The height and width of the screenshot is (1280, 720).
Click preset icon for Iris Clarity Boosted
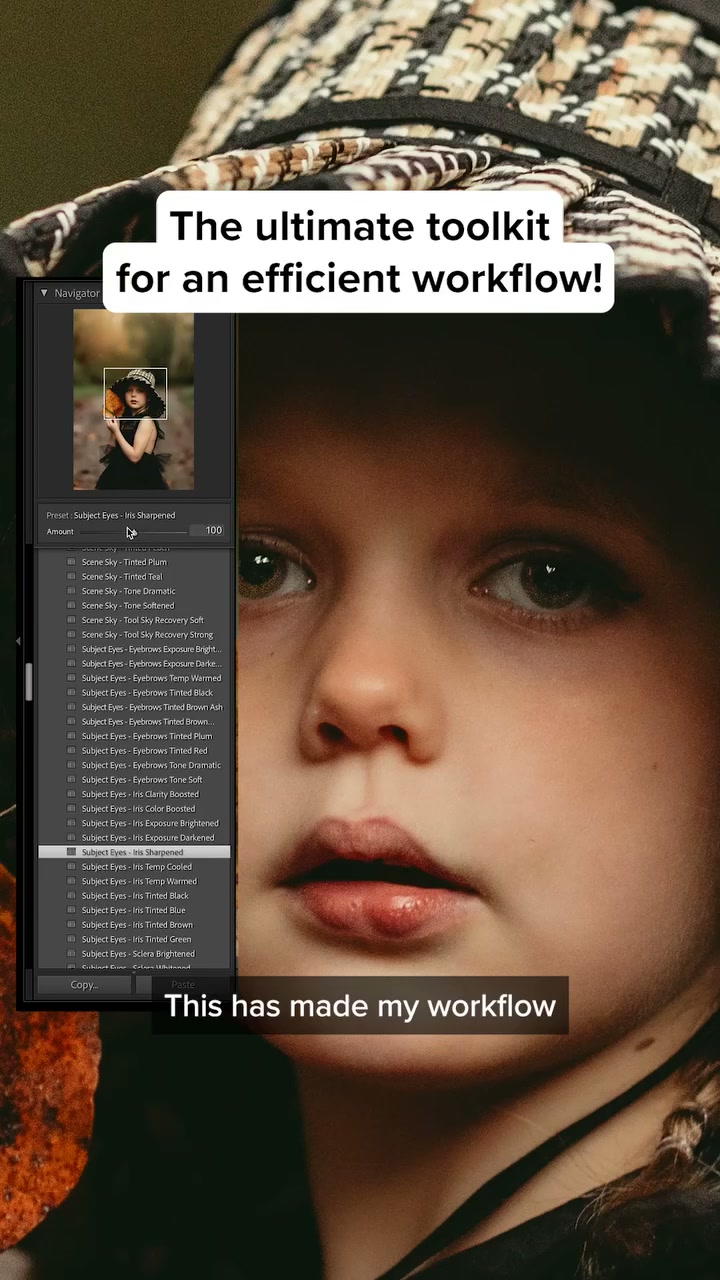(x=71, y=794)
